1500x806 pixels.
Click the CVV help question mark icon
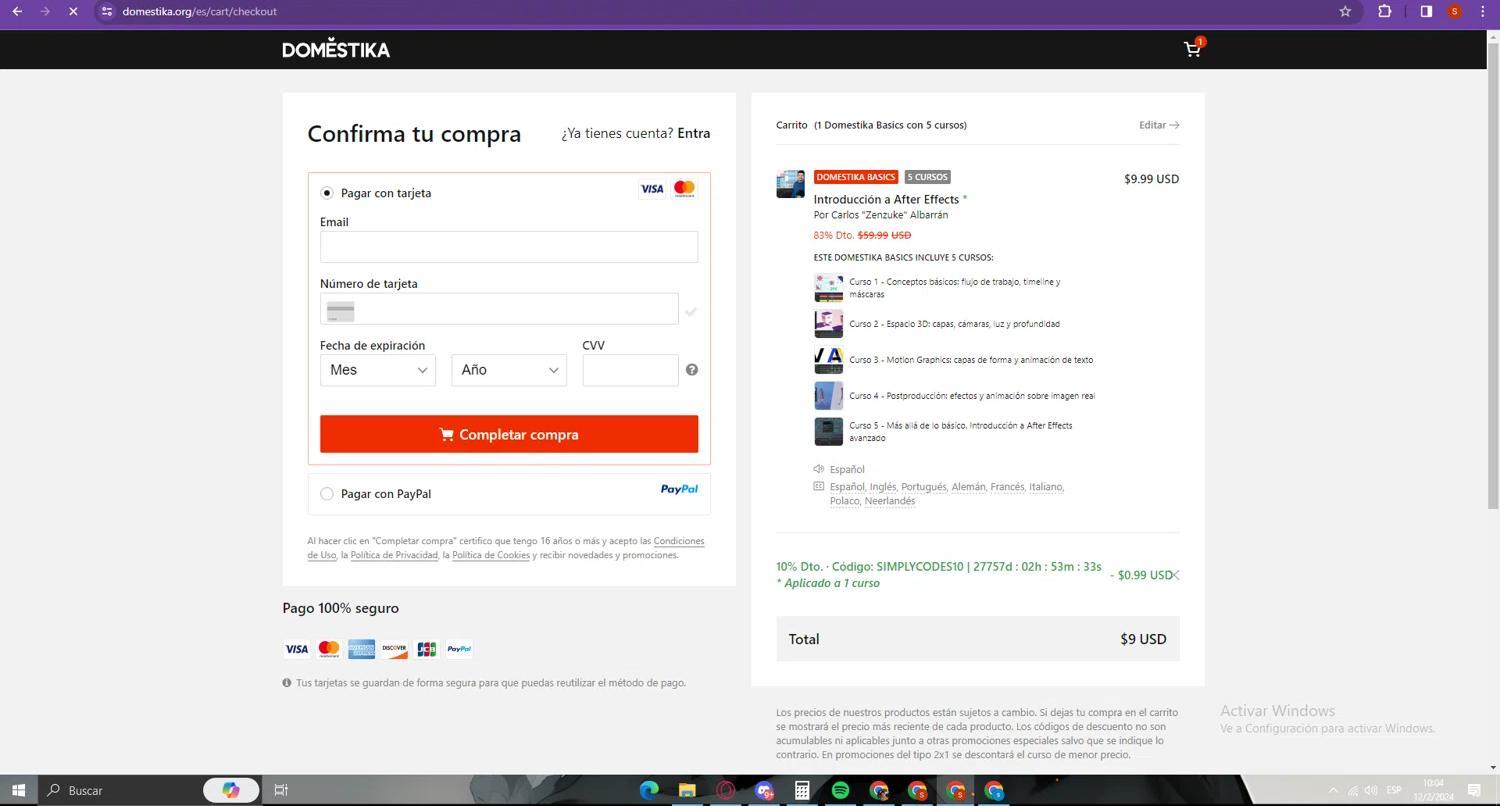coord(691,370)
